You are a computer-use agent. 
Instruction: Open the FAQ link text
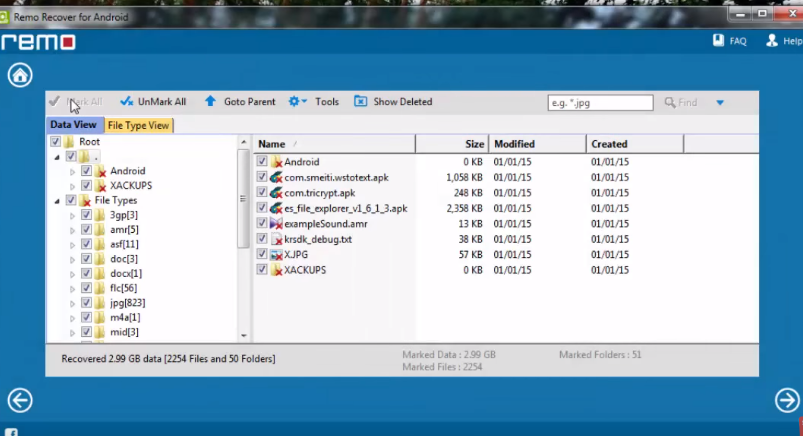point(738,41)
